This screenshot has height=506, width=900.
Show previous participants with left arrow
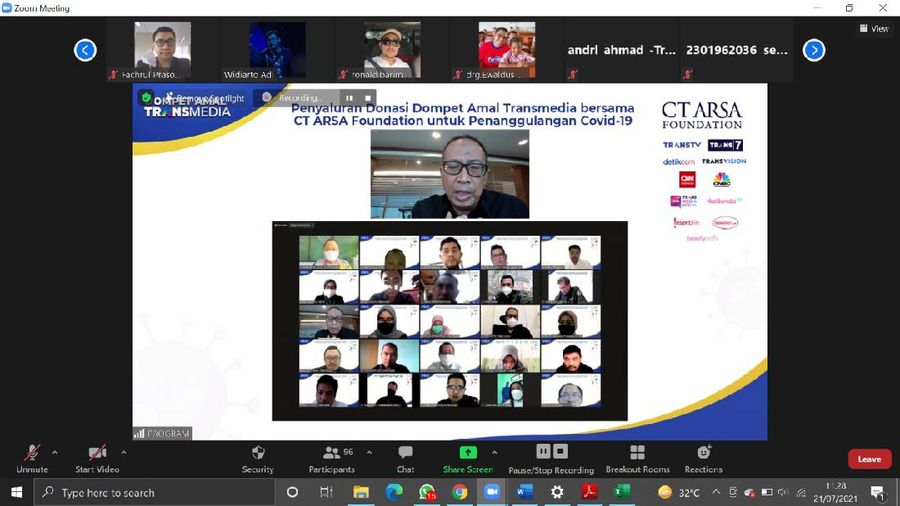85,50
